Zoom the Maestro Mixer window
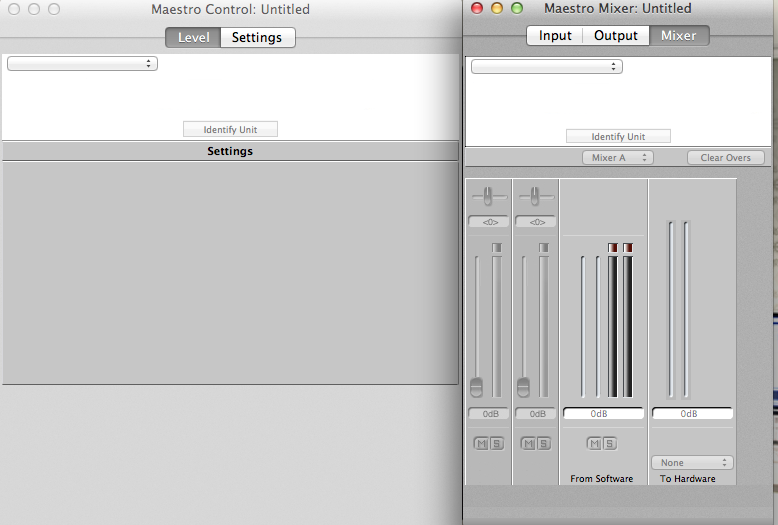 click(x=517, y=8)
